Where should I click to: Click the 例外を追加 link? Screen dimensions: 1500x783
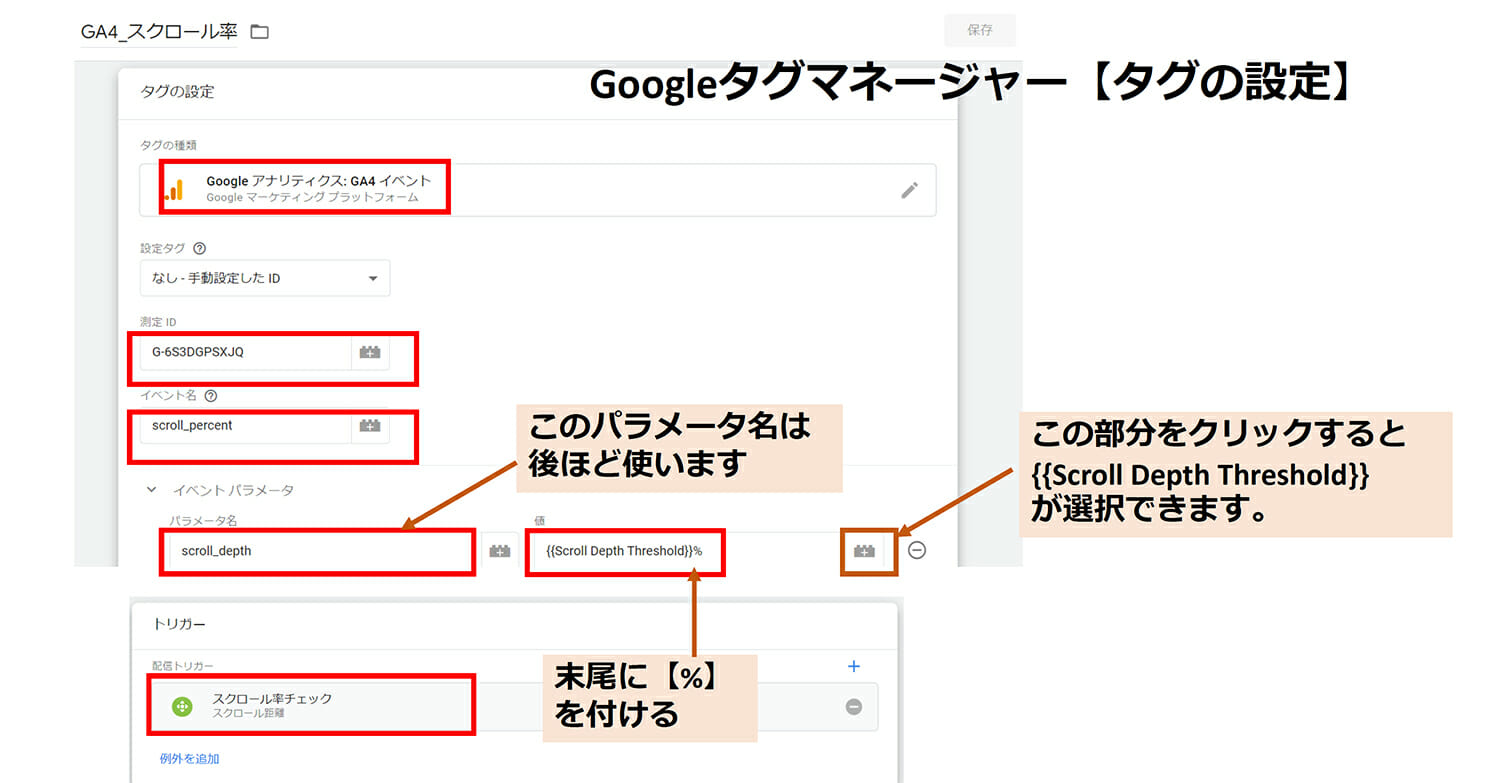(189, 759)
